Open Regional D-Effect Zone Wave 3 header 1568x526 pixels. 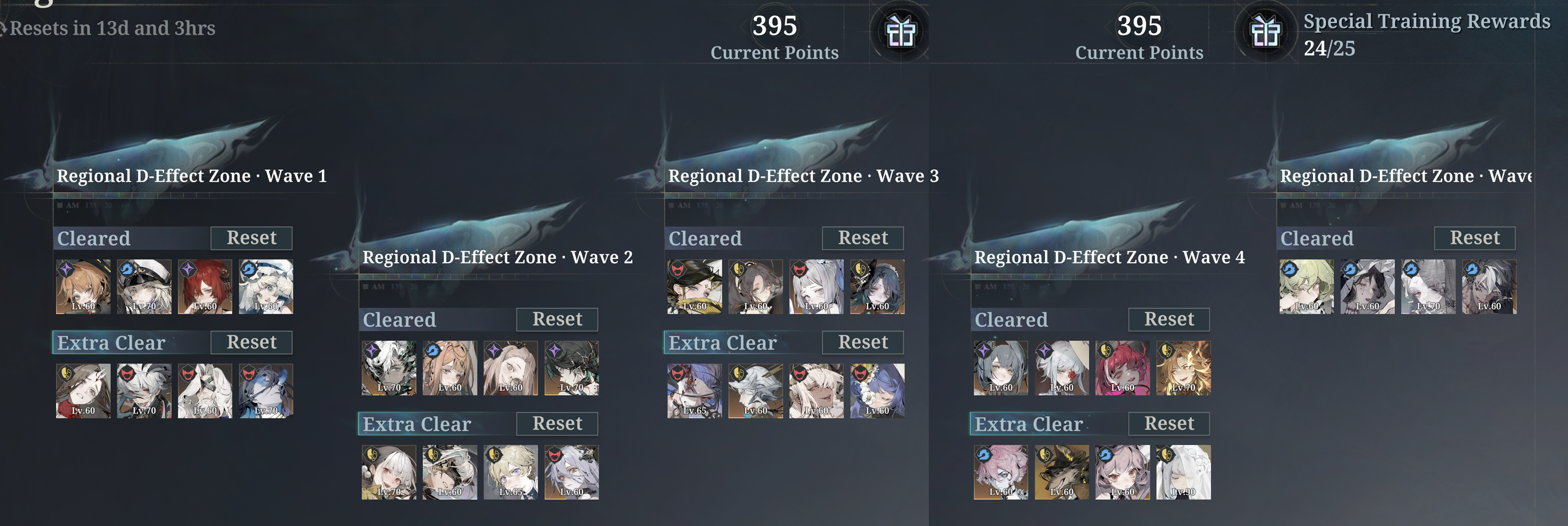point(804,176)
